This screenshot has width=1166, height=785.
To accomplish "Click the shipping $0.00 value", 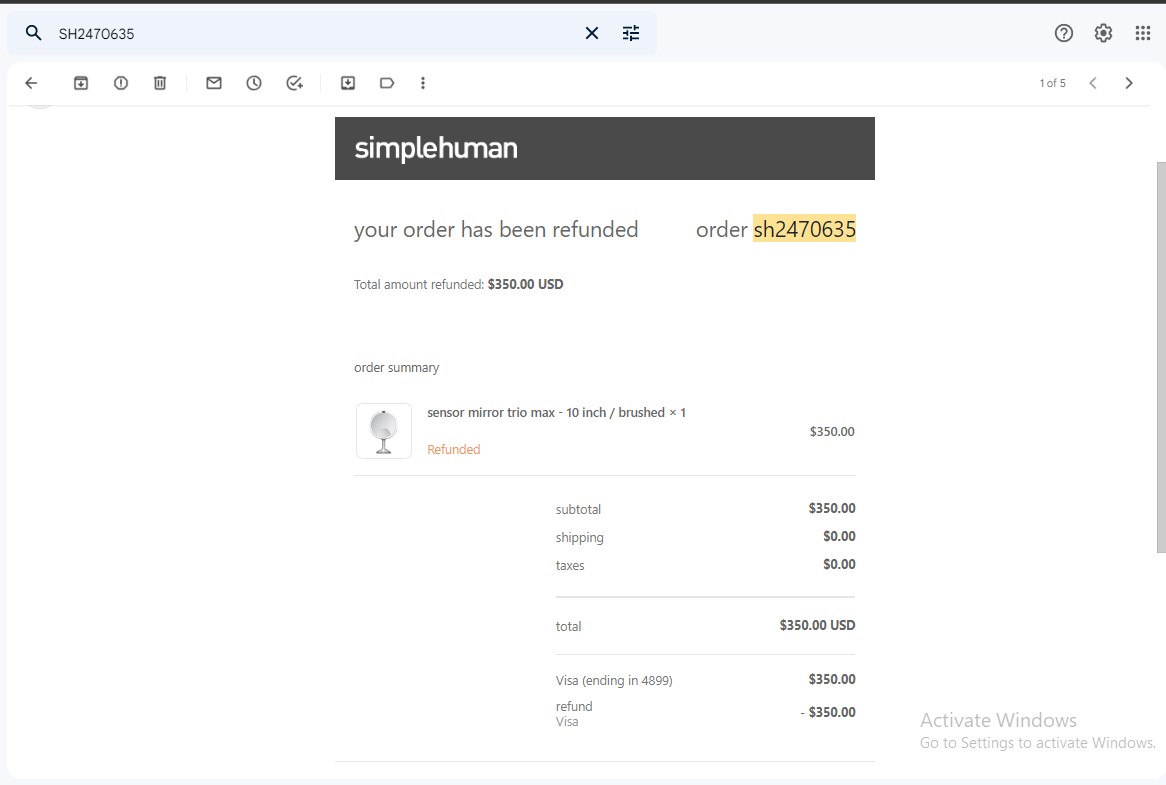I will [840, 536].
